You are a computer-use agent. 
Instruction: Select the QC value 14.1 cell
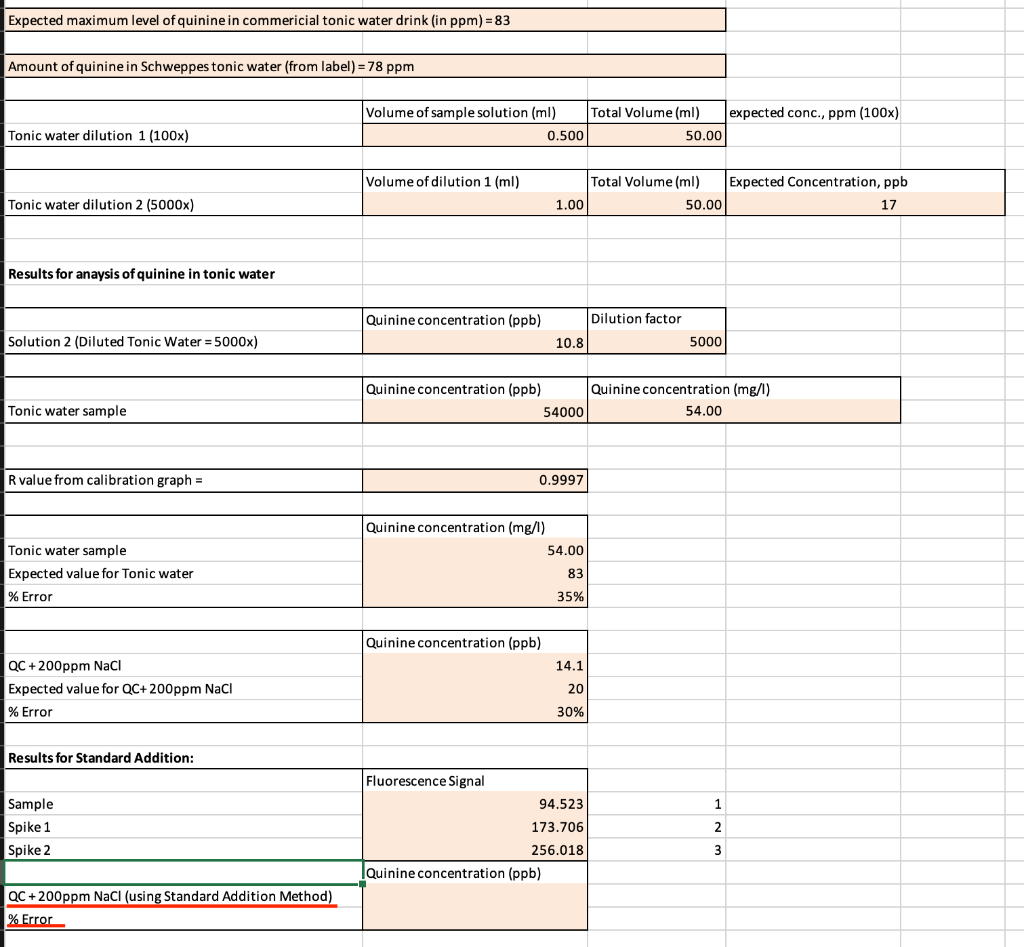[475, 666]
